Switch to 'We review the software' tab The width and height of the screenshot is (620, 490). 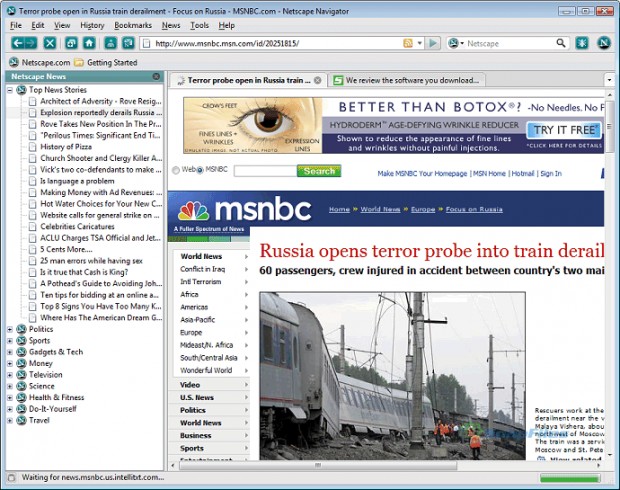[x=407, y=80]
